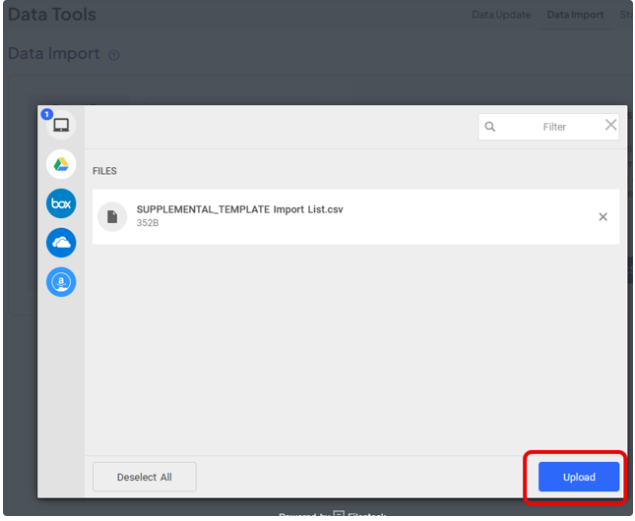Click the csv file document icon

112,217
